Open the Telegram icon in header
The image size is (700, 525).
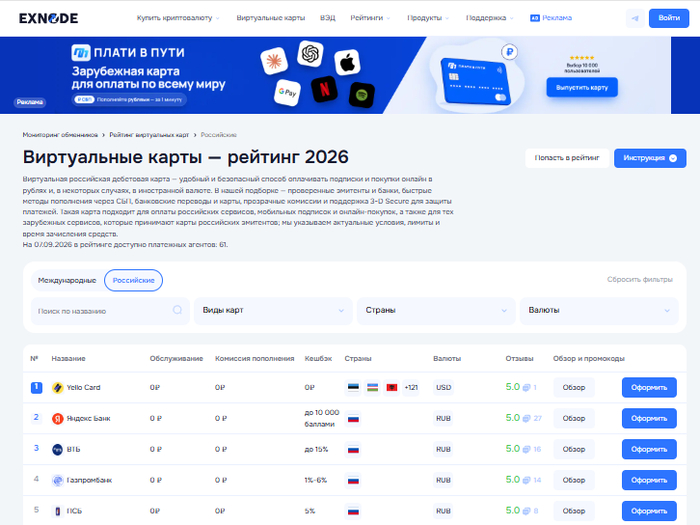pyautogui.click(x=635, y=18)
